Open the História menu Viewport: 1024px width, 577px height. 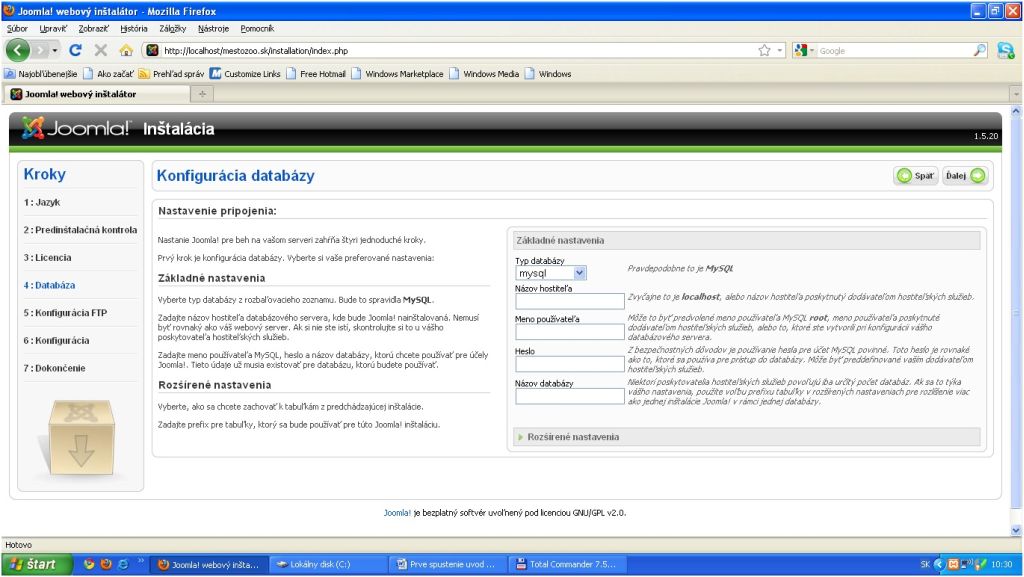click(x=134, y=29)
